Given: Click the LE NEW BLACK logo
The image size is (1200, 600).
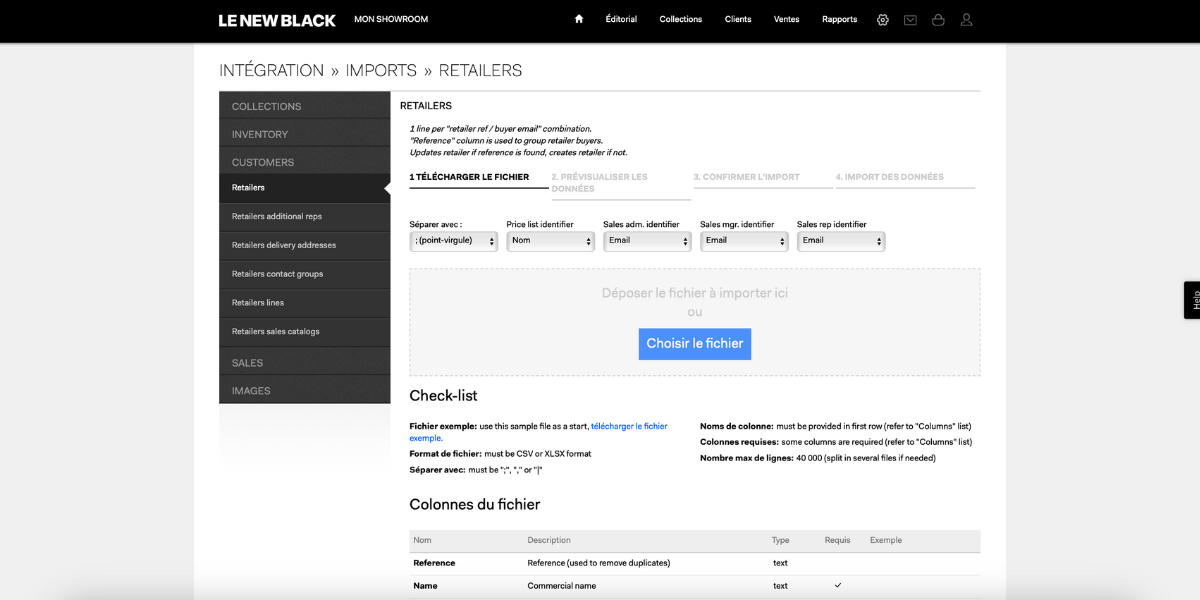Looking at the screenshot, I should [x=277, y=20].
